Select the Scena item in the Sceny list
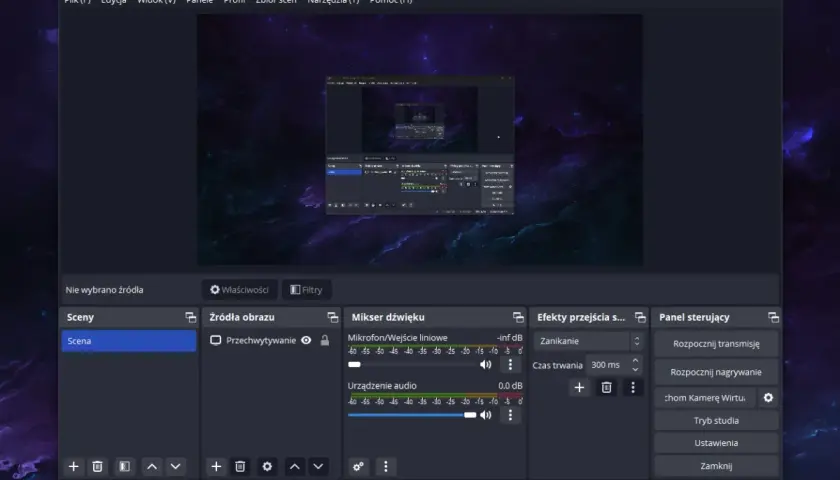Viewport: 840px width, 480px height. [x=129, y=341]
